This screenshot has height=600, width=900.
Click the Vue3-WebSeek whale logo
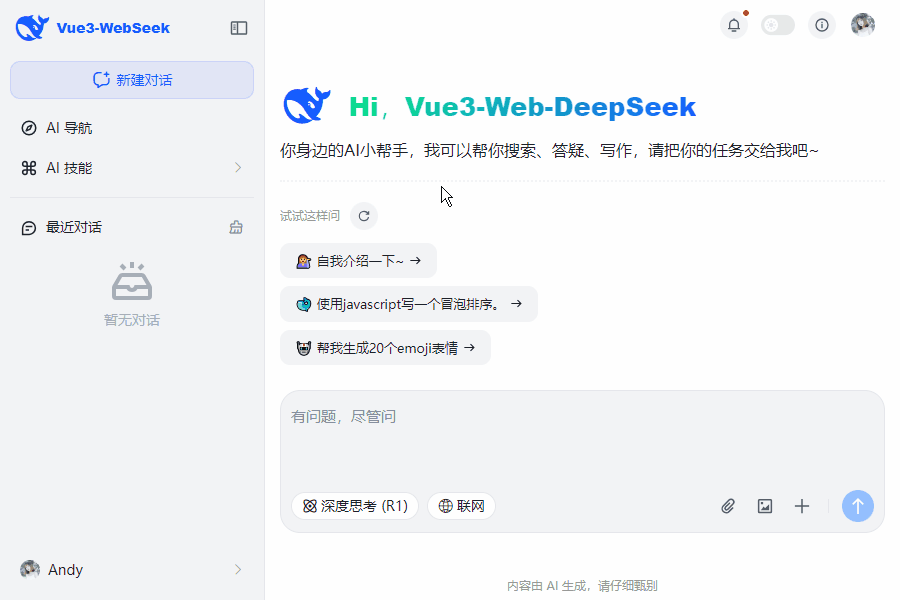point(32,28)
